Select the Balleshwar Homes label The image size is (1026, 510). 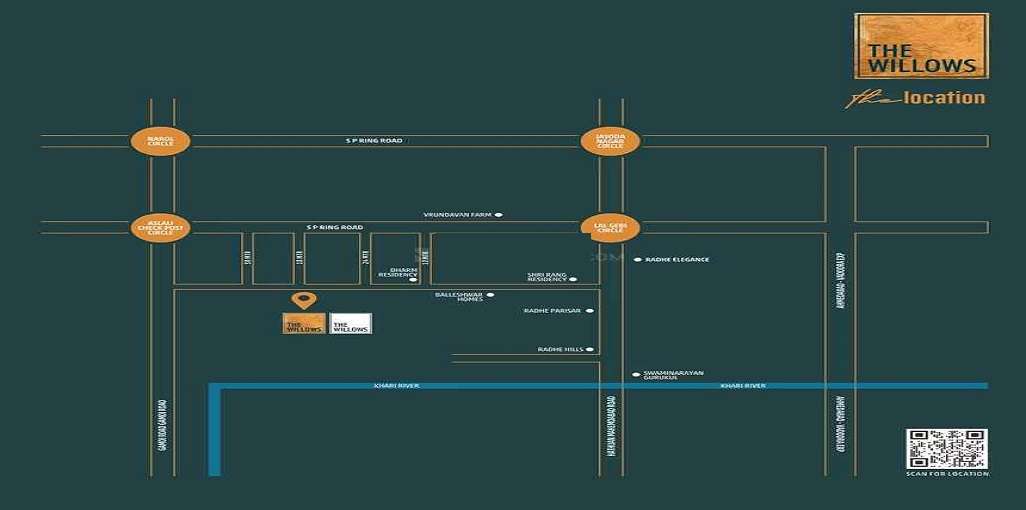[459, 297]
